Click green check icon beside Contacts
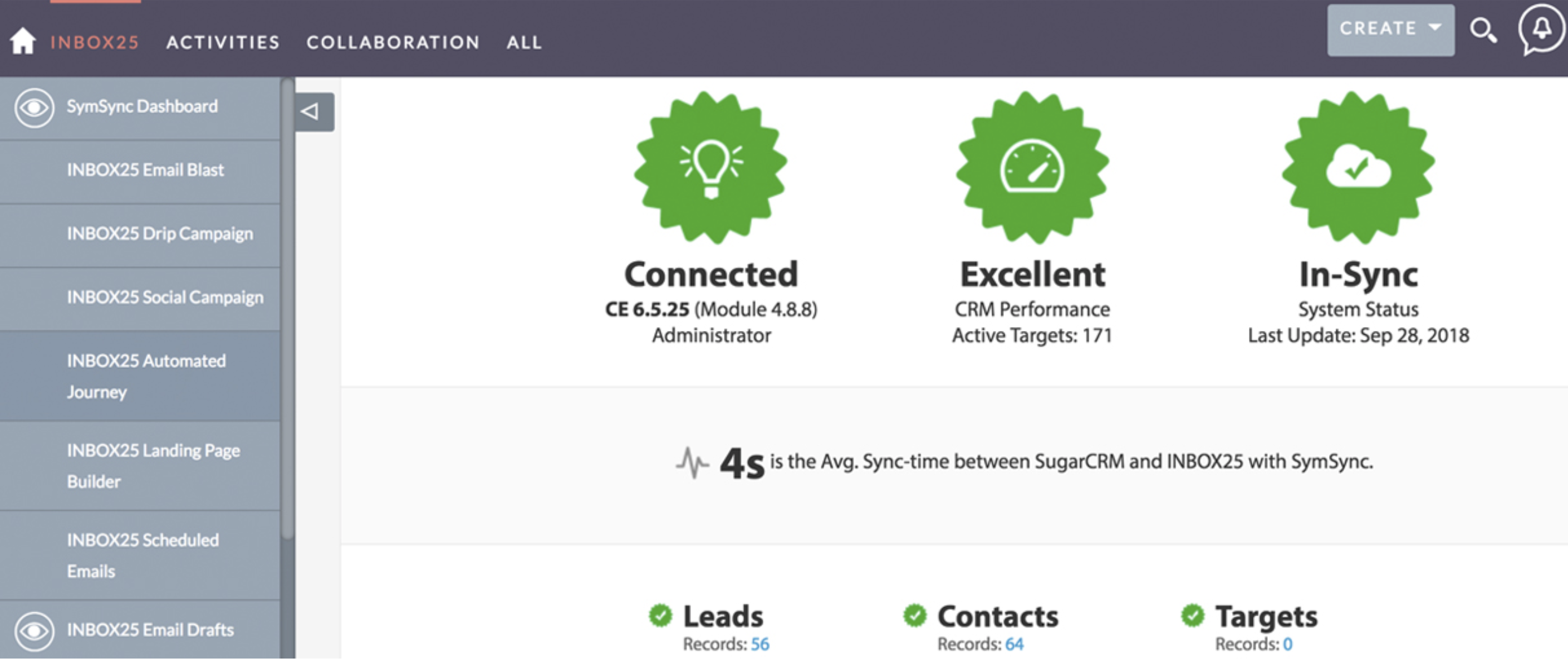This screenshot has width=1568, height=663. coord(914,616)
